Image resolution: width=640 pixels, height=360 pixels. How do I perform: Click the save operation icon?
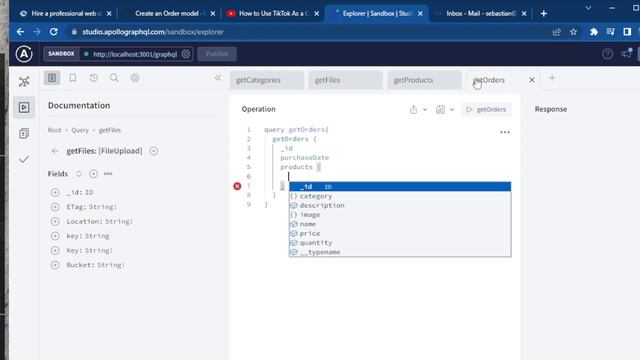point(440,109)
